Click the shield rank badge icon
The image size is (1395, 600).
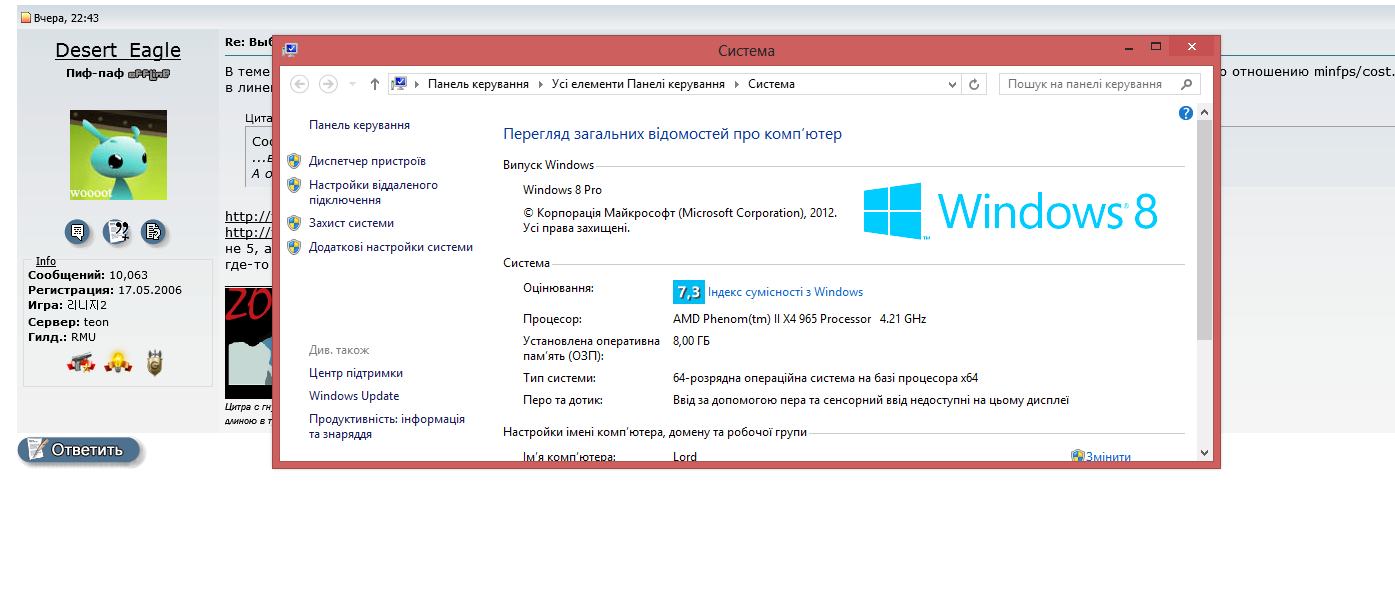coord(155,364)
